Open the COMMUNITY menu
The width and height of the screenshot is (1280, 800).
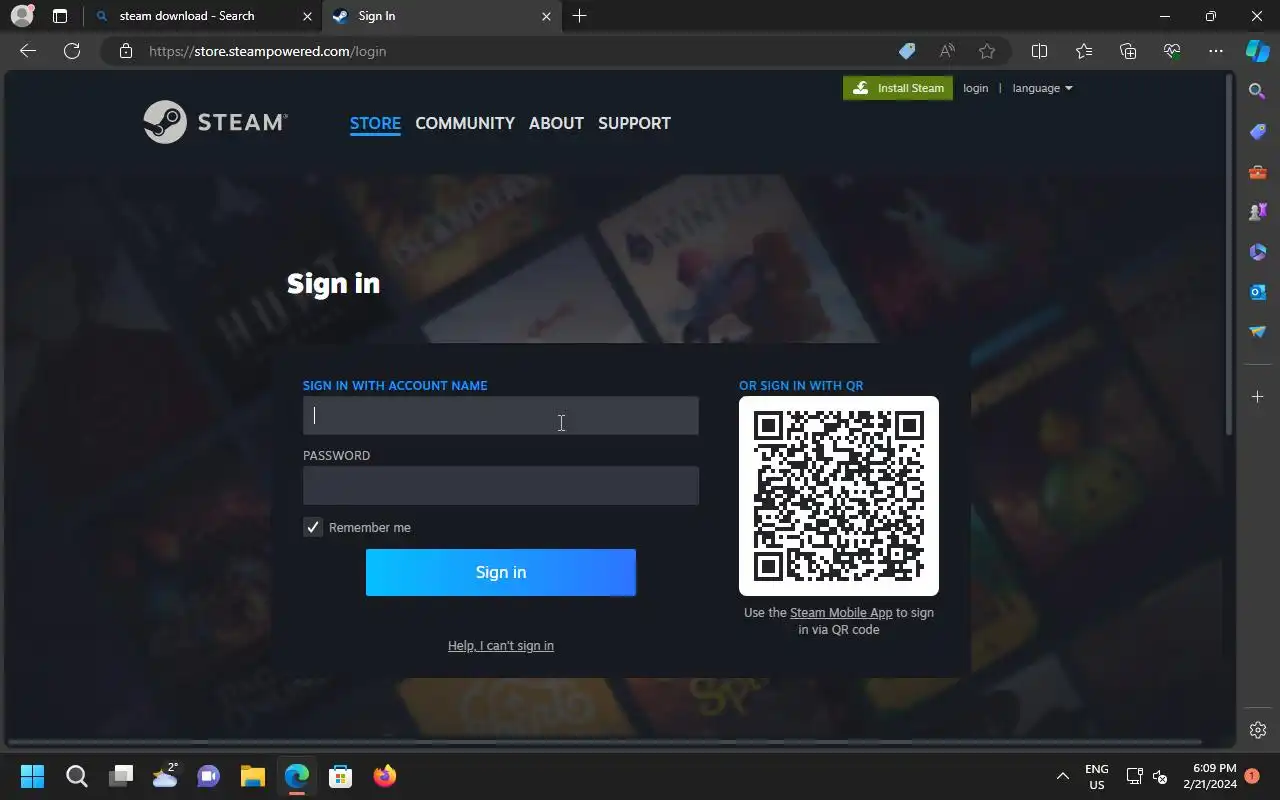click(x=465, y=123)
